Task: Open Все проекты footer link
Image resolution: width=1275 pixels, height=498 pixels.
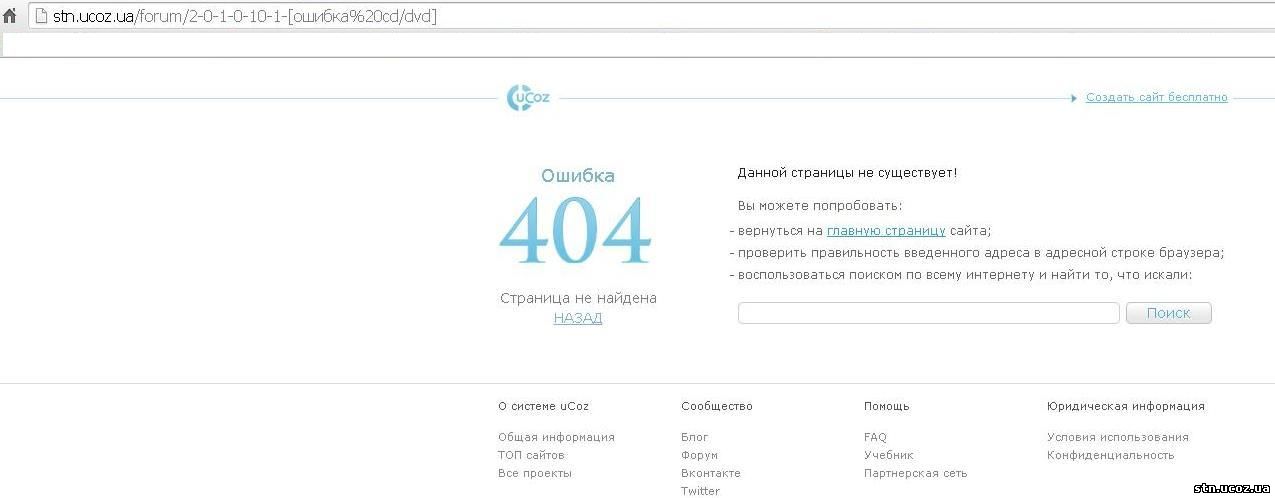Action: click(x=535, y=473)
